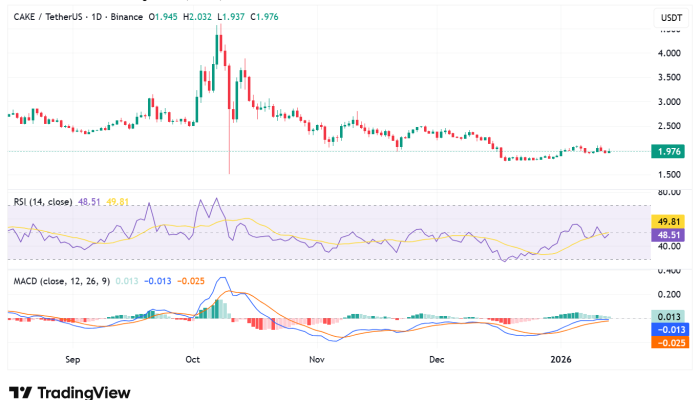Click the green 1.976 current price tag
The image size is (700, 400).
tap(665, 152)
